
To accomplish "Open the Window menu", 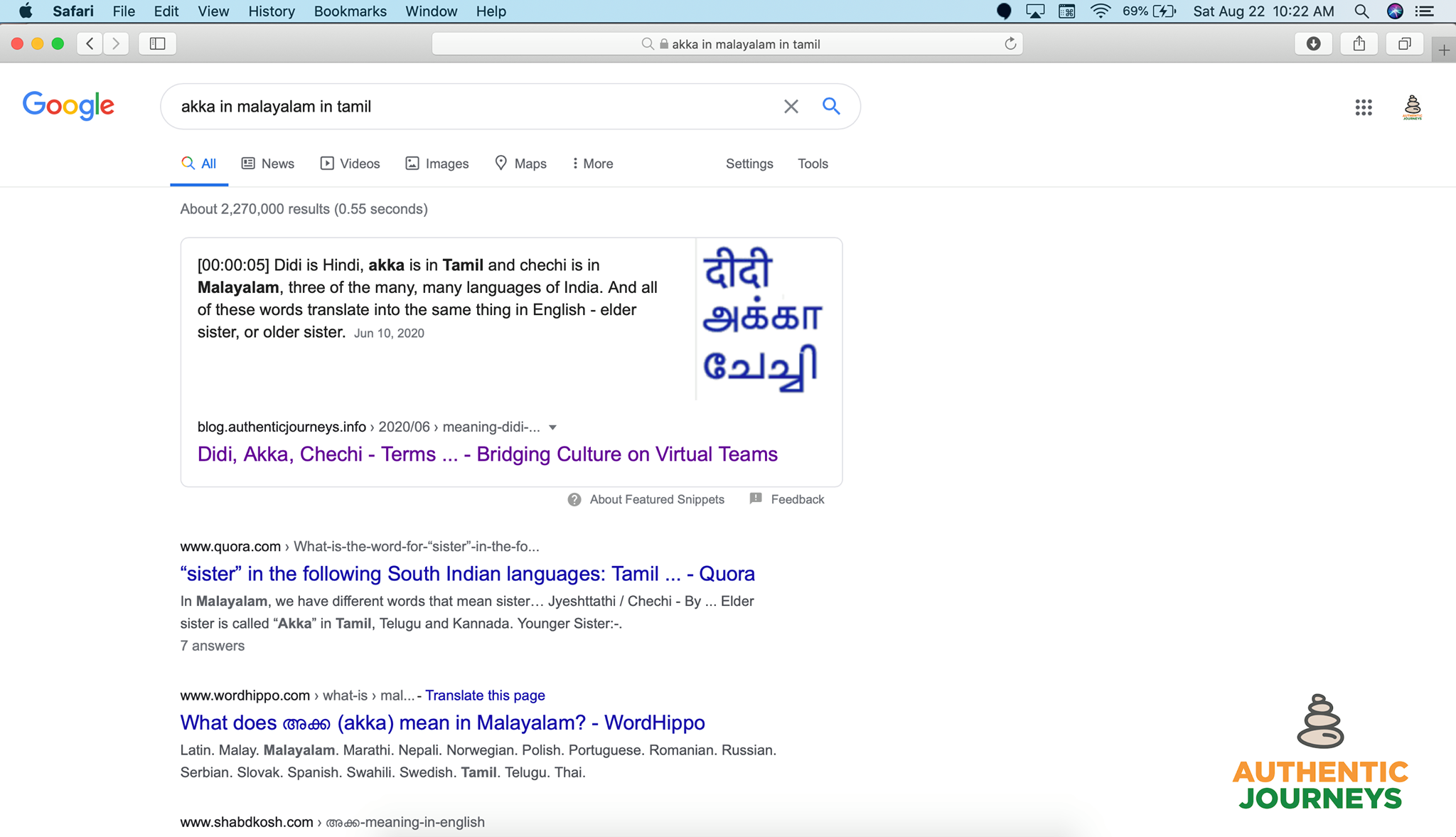I will 432,11.
